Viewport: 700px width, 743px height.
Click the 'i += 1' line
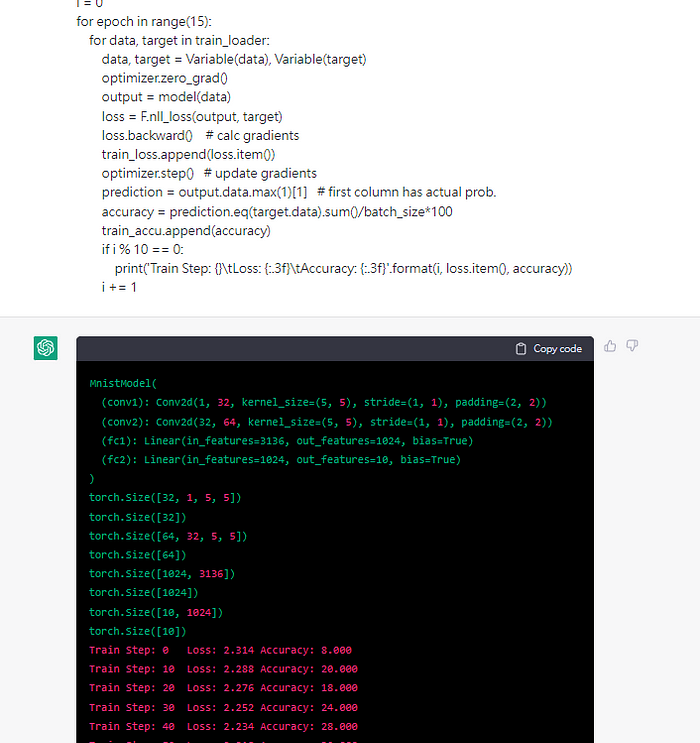[119, 287]
